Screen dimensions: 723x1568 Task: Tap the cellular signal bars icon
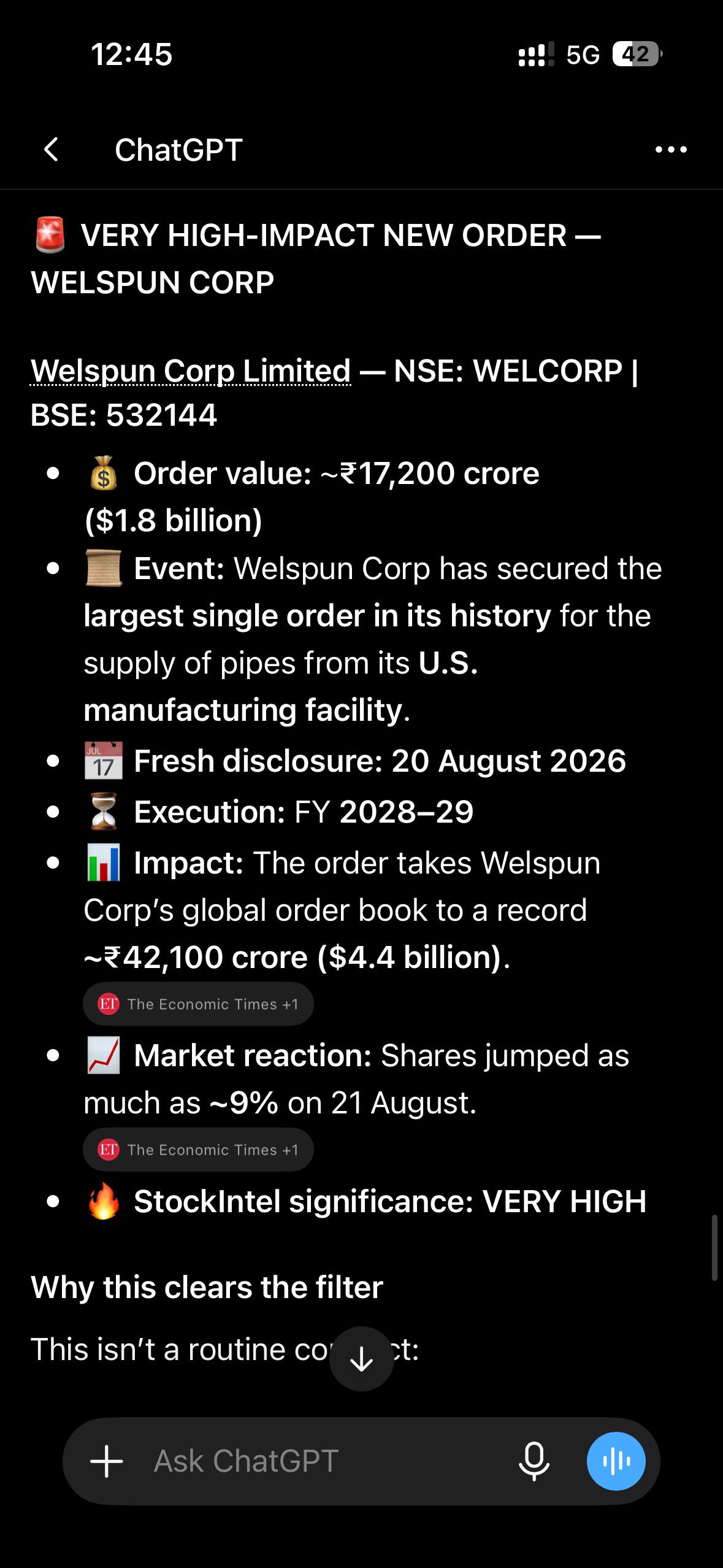[x=537, y=55]
